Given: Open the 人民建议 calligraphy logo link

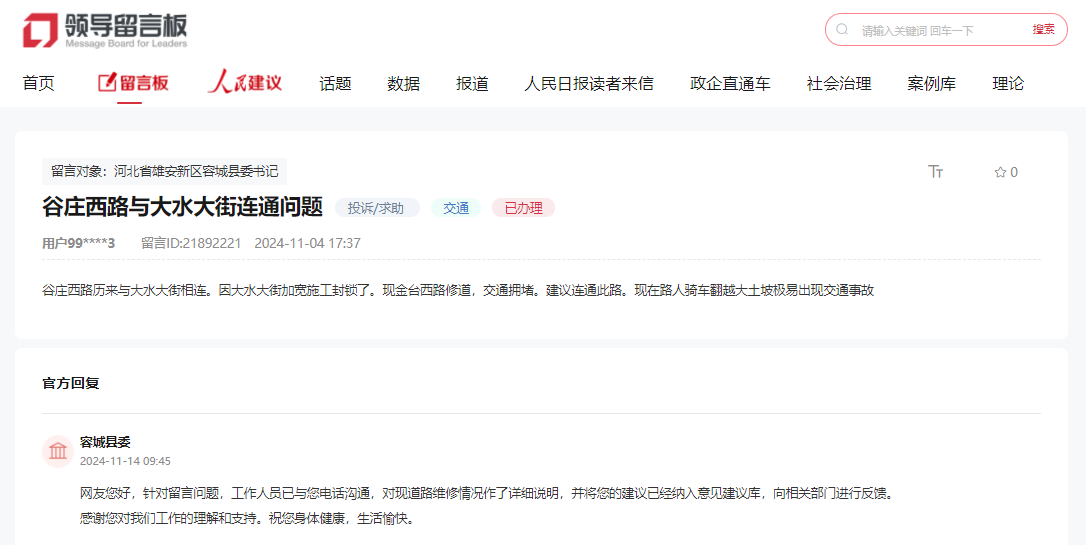Looking at the screenshot, I should [245, 83].
